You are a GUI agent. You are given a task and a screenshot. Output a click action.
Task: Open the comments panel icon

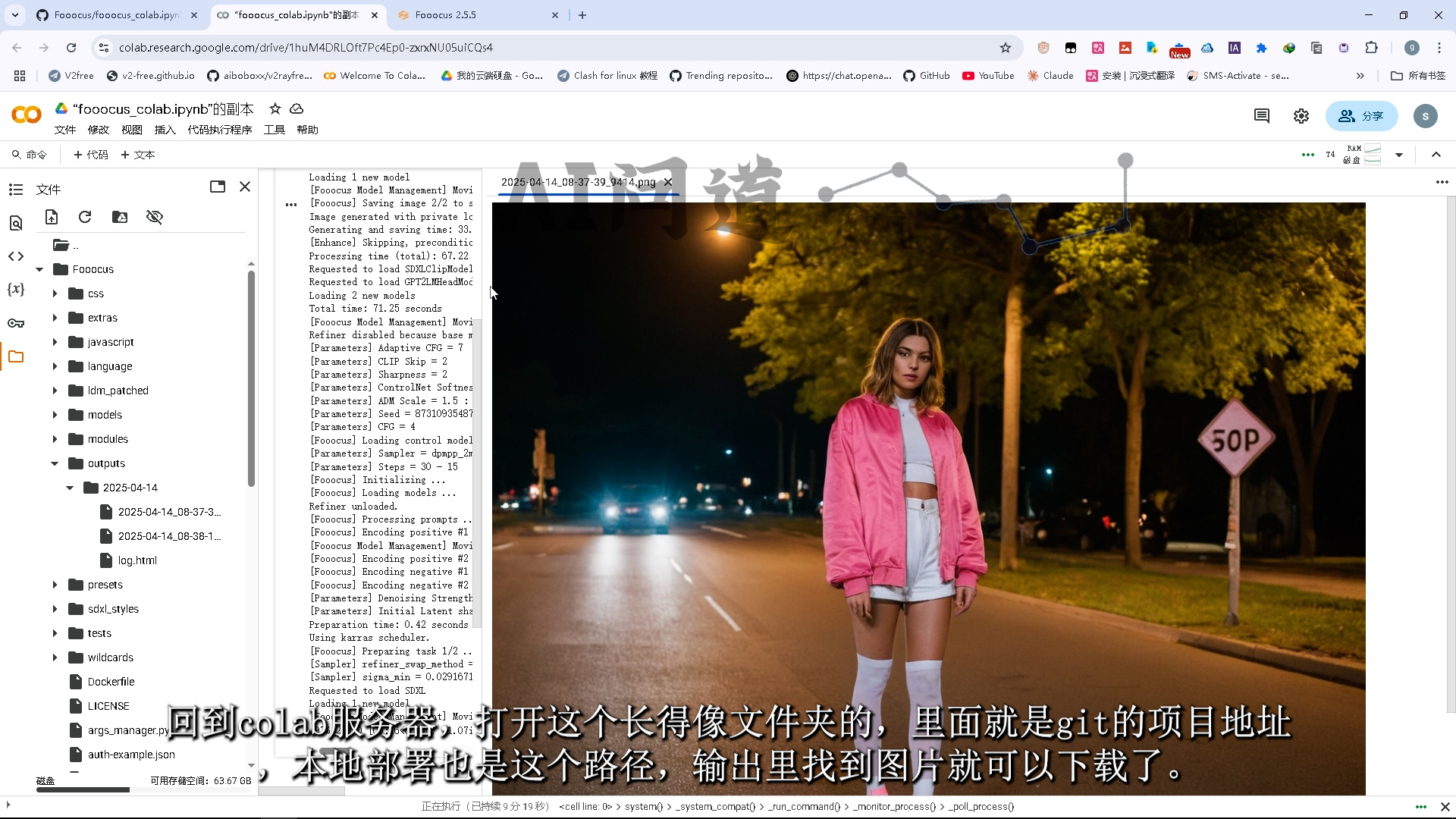[1262, 116]
